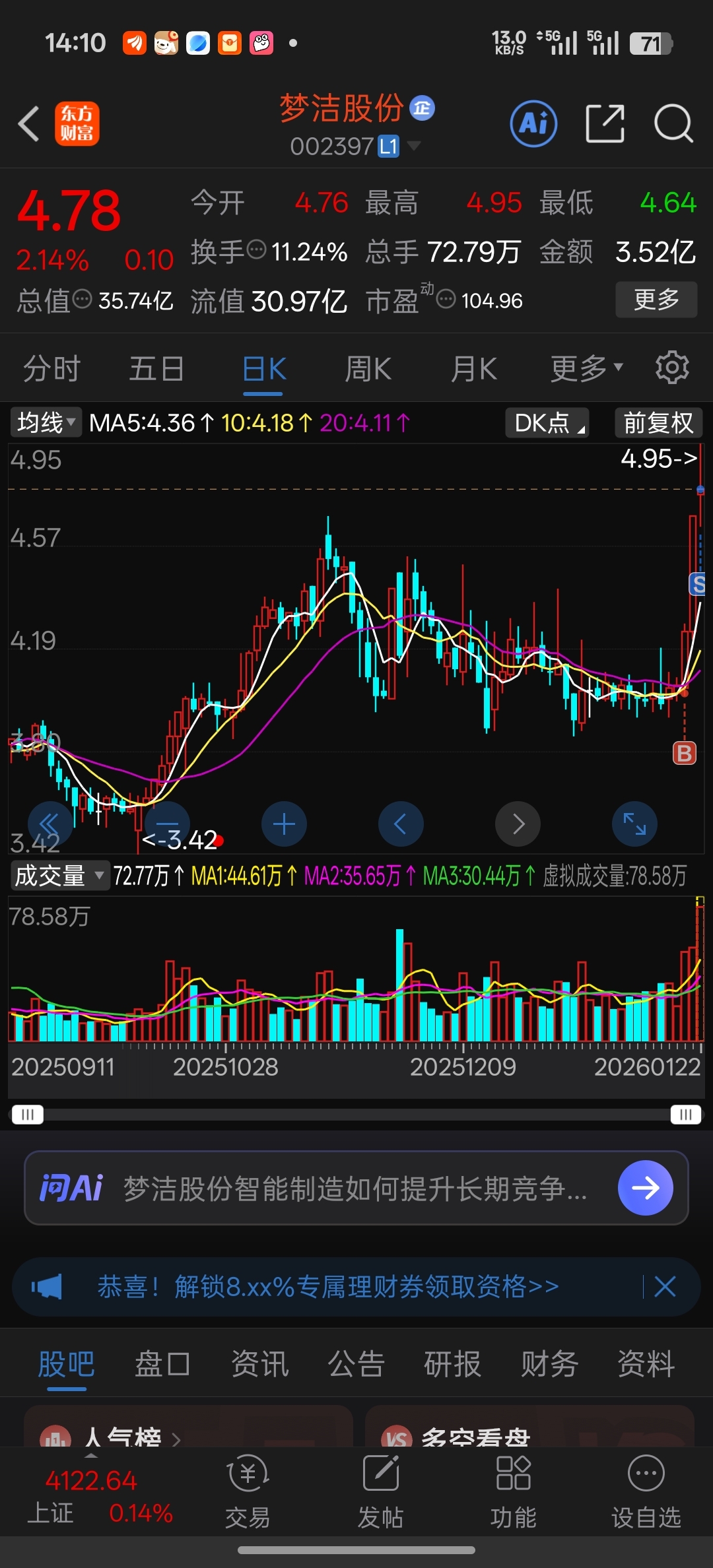
Task: Open the 财务 section tab
Action: (x=549, y=1363)
